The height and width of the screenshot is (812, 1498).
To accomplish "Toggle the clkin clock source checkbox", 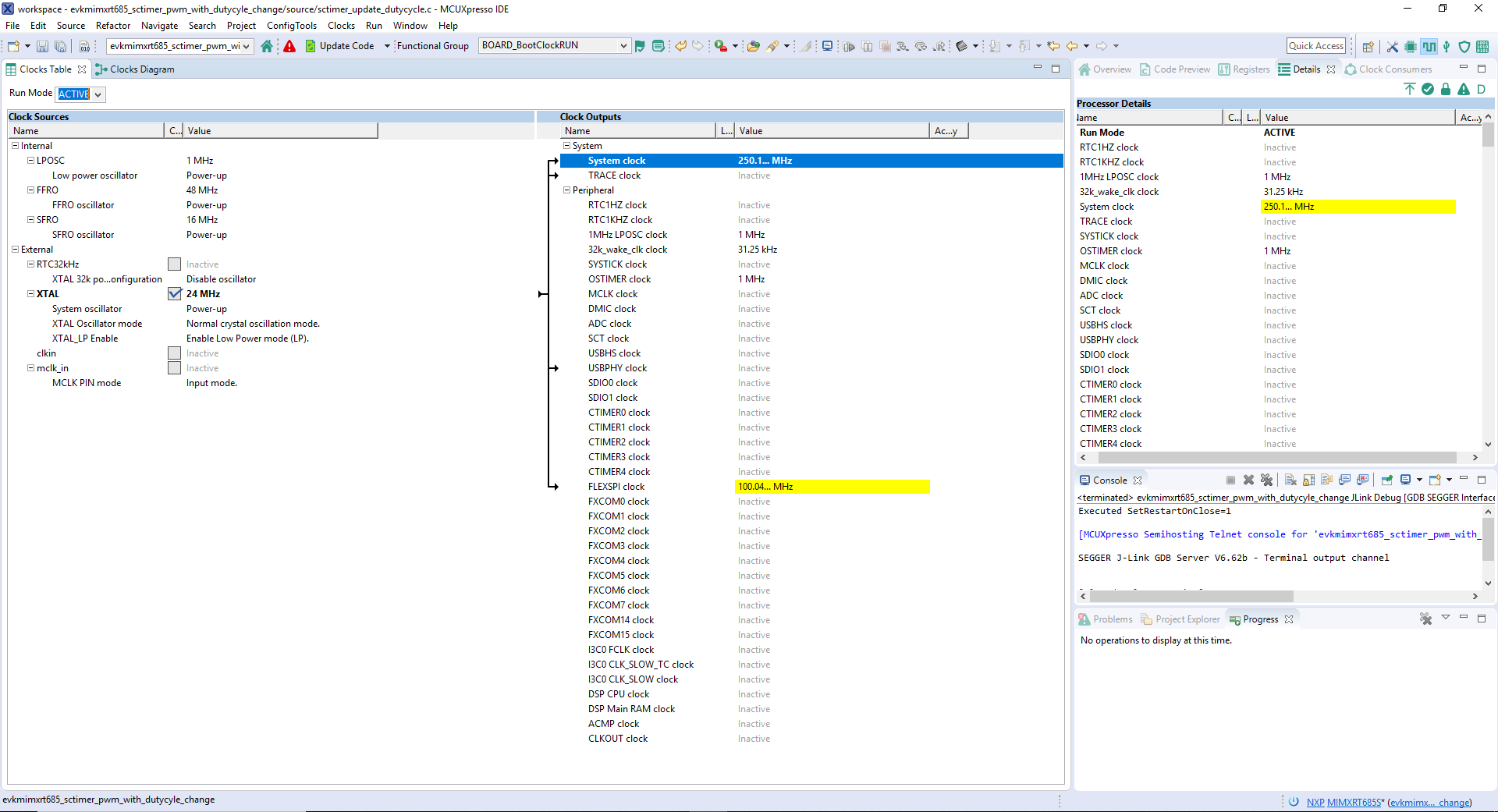I will tap(175, 353).
